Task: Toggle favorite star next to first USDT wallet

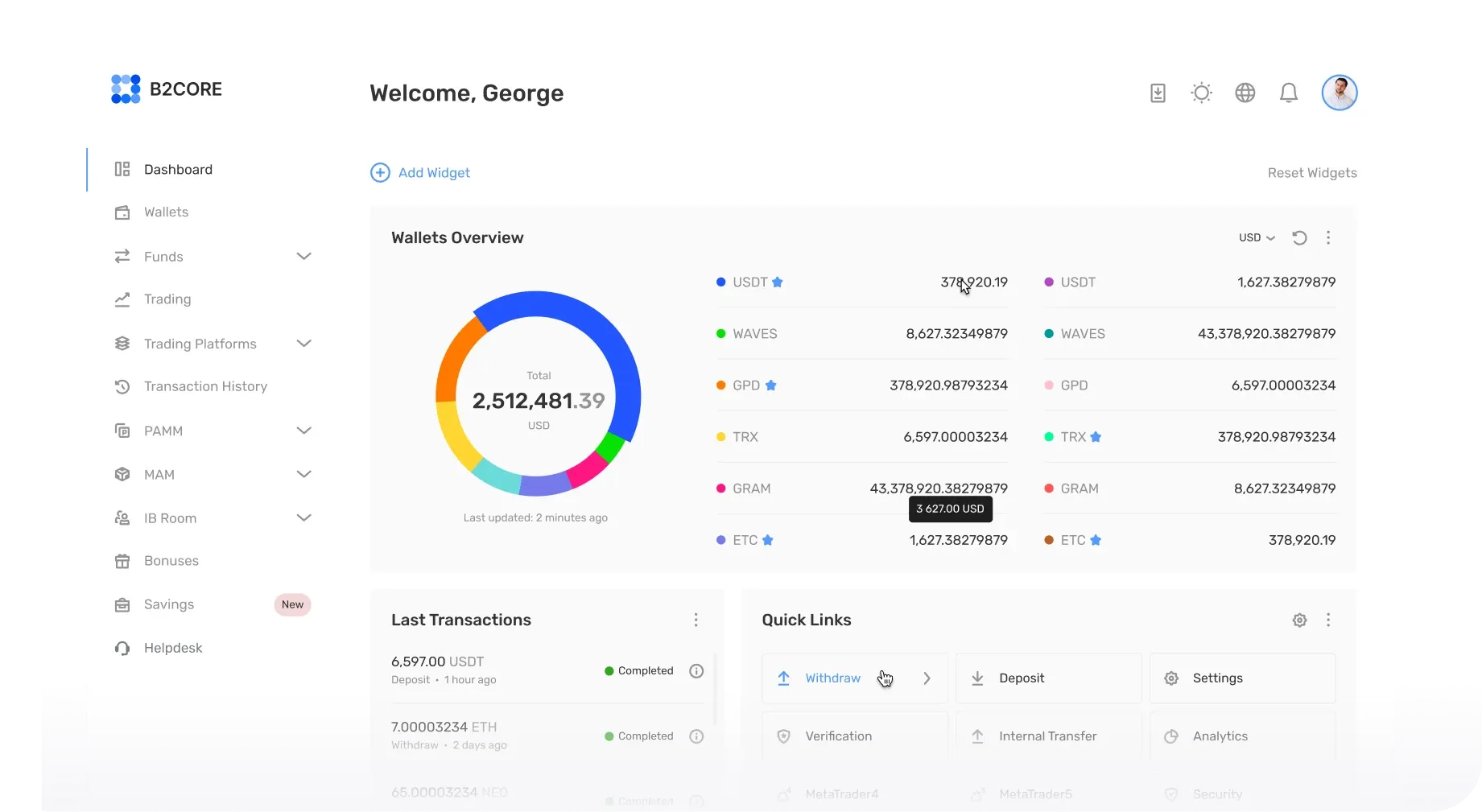Action: [x=778, y=282]
